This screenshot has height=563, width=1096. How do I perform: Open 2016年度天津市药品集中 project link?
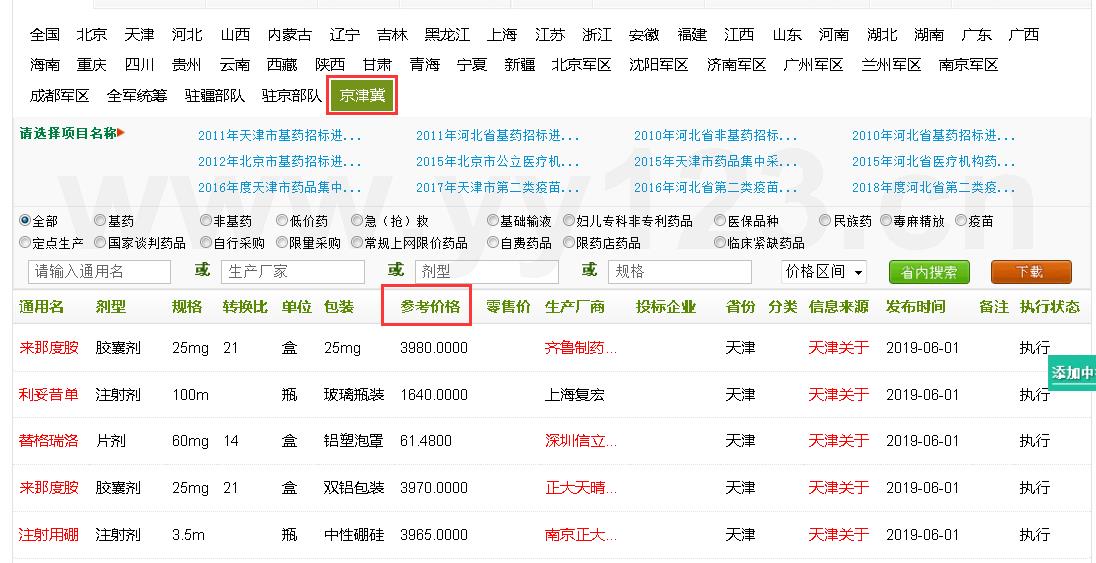coord(280,187)
